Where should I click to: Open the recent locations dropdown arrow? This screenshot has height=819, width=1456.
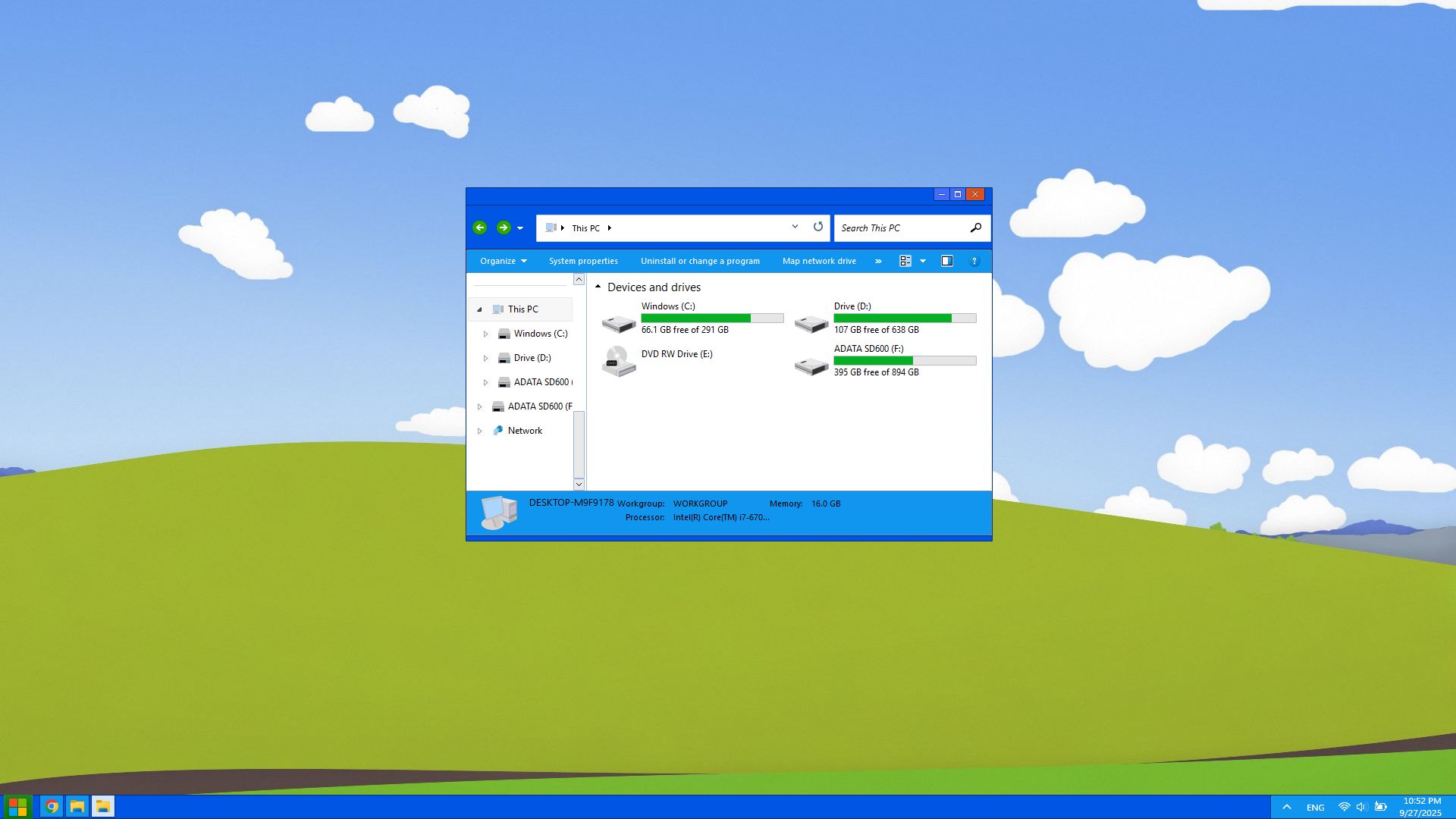[520, 228]
